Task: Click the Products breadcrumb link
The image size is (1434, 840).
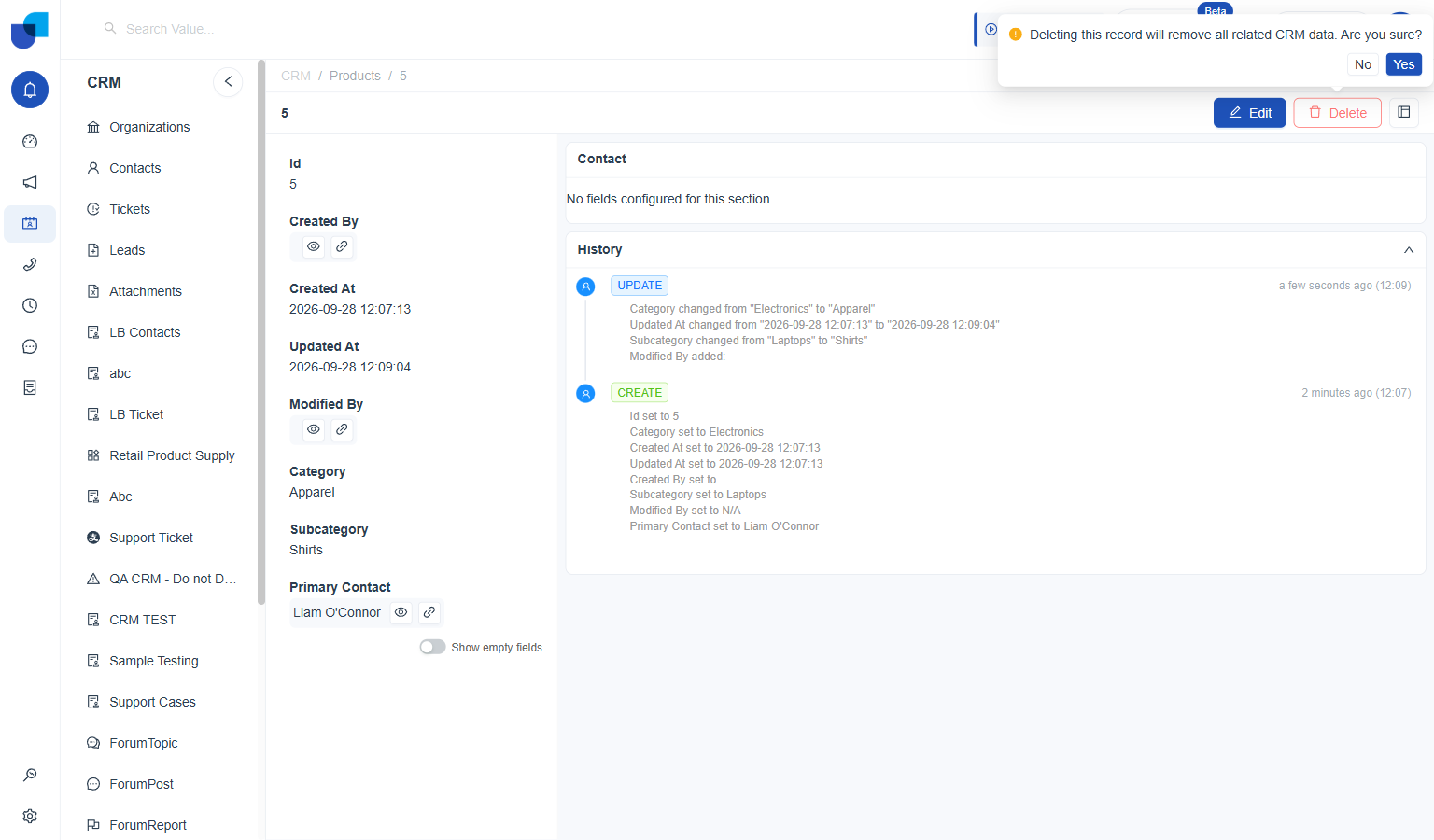Action: tap(355, 76)
